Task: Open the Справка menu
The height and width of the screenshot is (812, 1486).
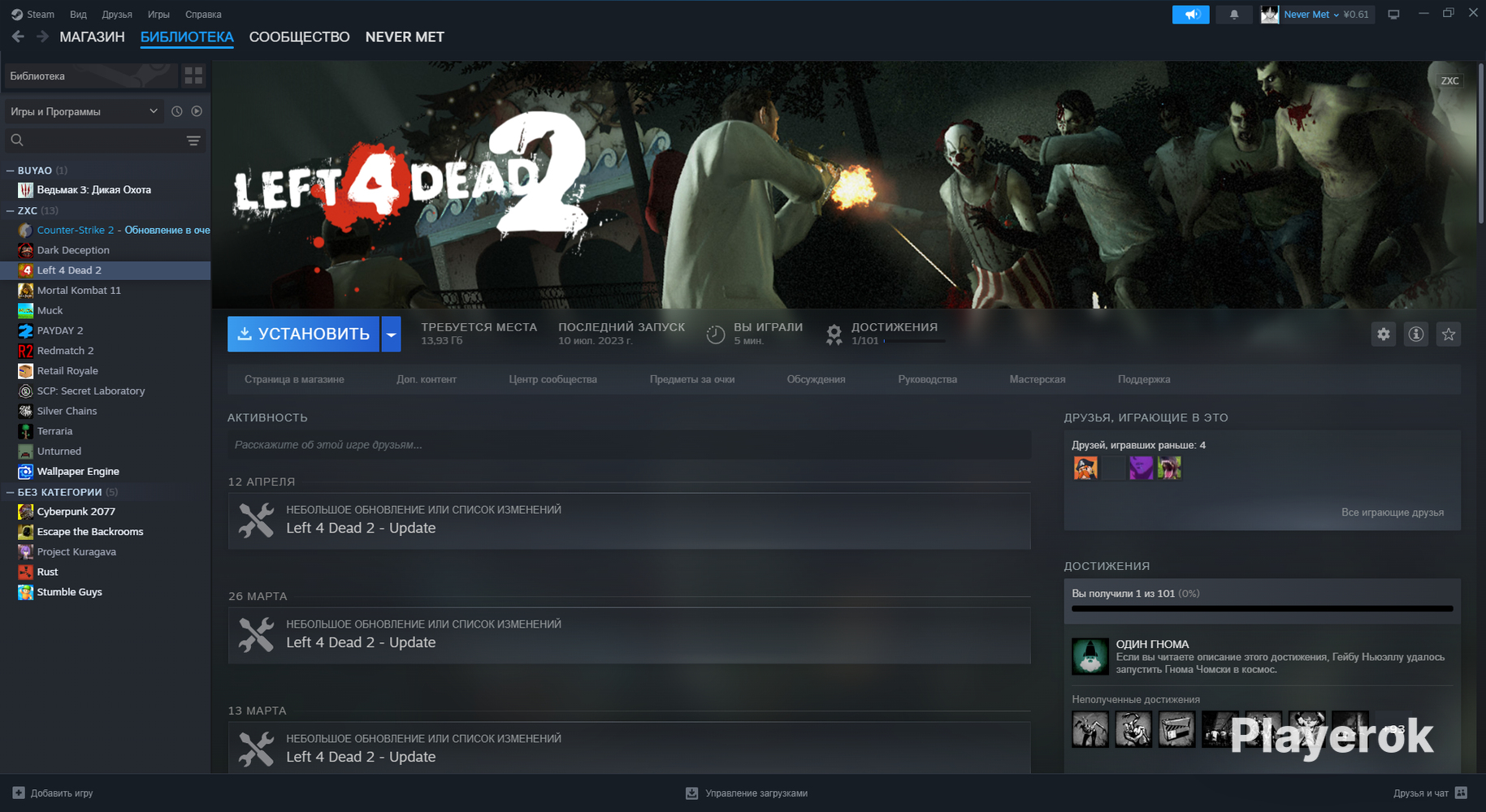Action: (203, 15)
